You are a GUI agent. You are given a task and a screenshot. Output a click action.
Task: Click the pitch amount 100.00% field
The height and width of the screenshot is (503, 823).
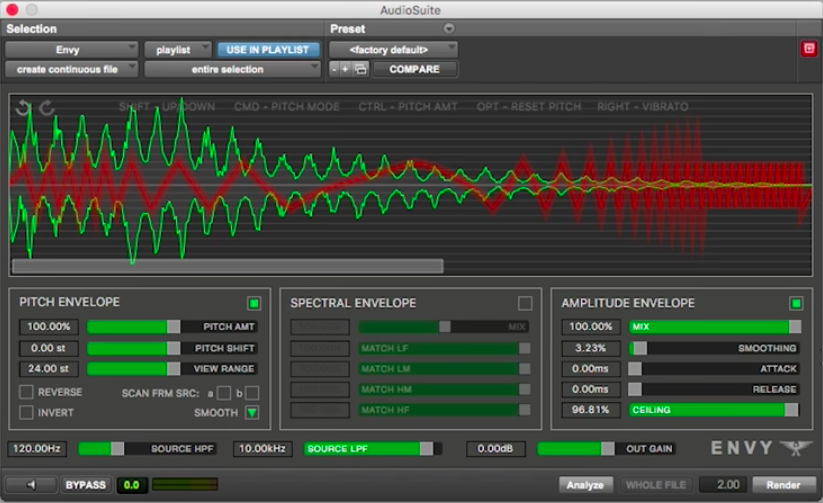49,327
